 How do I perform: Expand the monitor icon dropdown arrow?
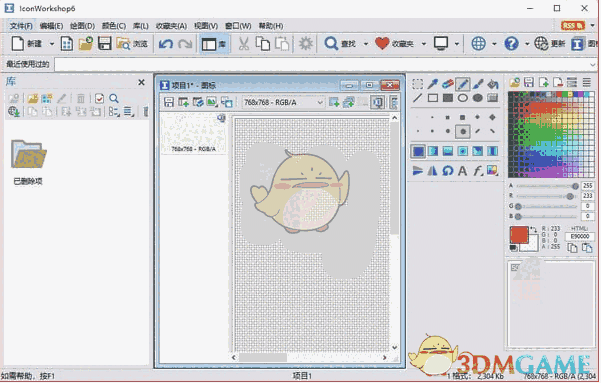click(456, 44)
